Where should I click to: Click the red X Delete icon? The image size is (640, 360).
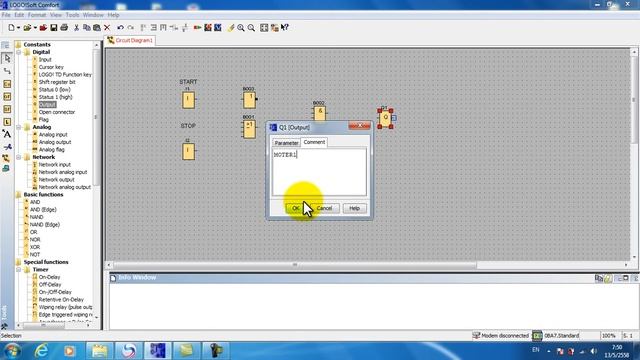coord(107,28)
